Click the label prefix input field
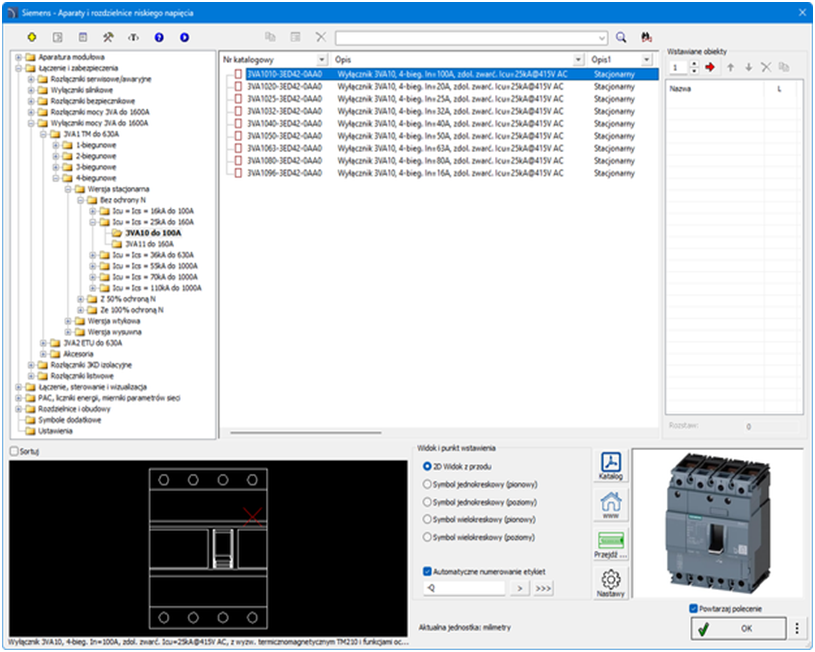 point(466,589)
